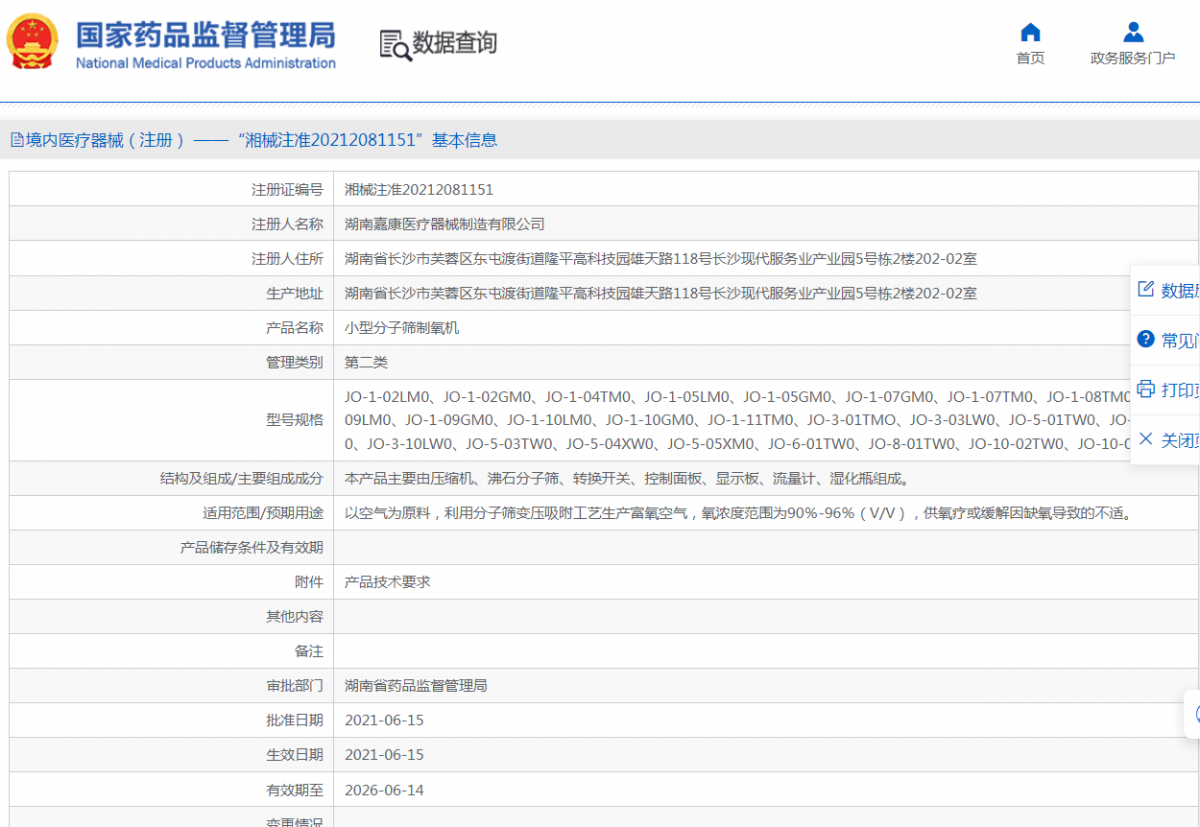This screenshot has height=827, width=1200.
Task: Click the 批准日期 label cell
Action: click(171, 720)
